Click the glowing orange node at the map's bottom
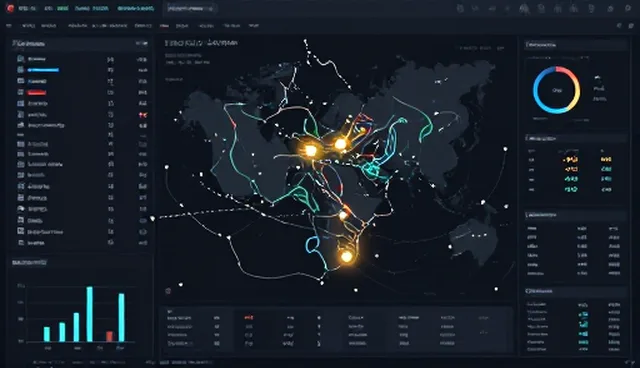 (346, 257)
